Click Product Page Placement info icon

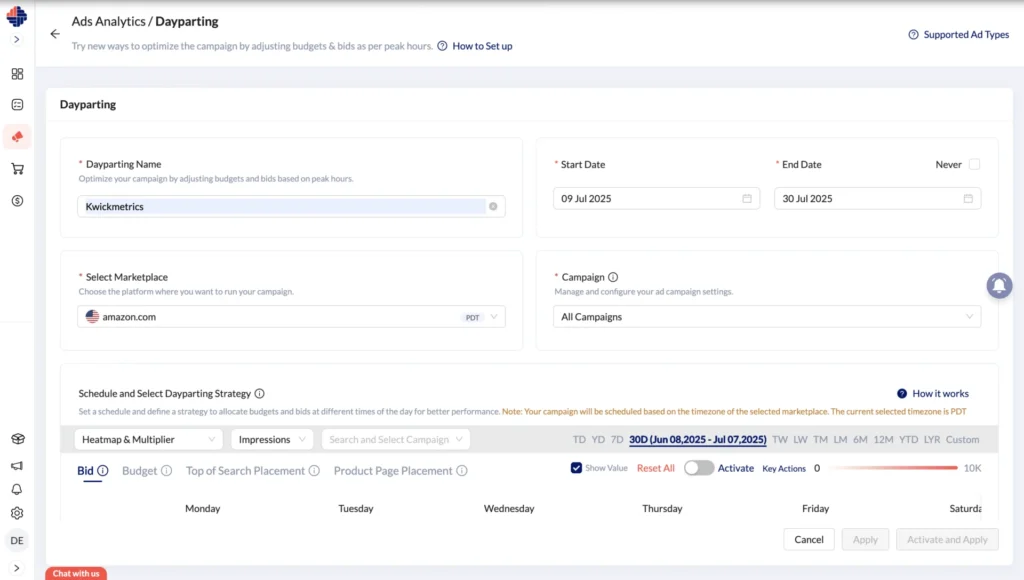click(x=462, y=471)
